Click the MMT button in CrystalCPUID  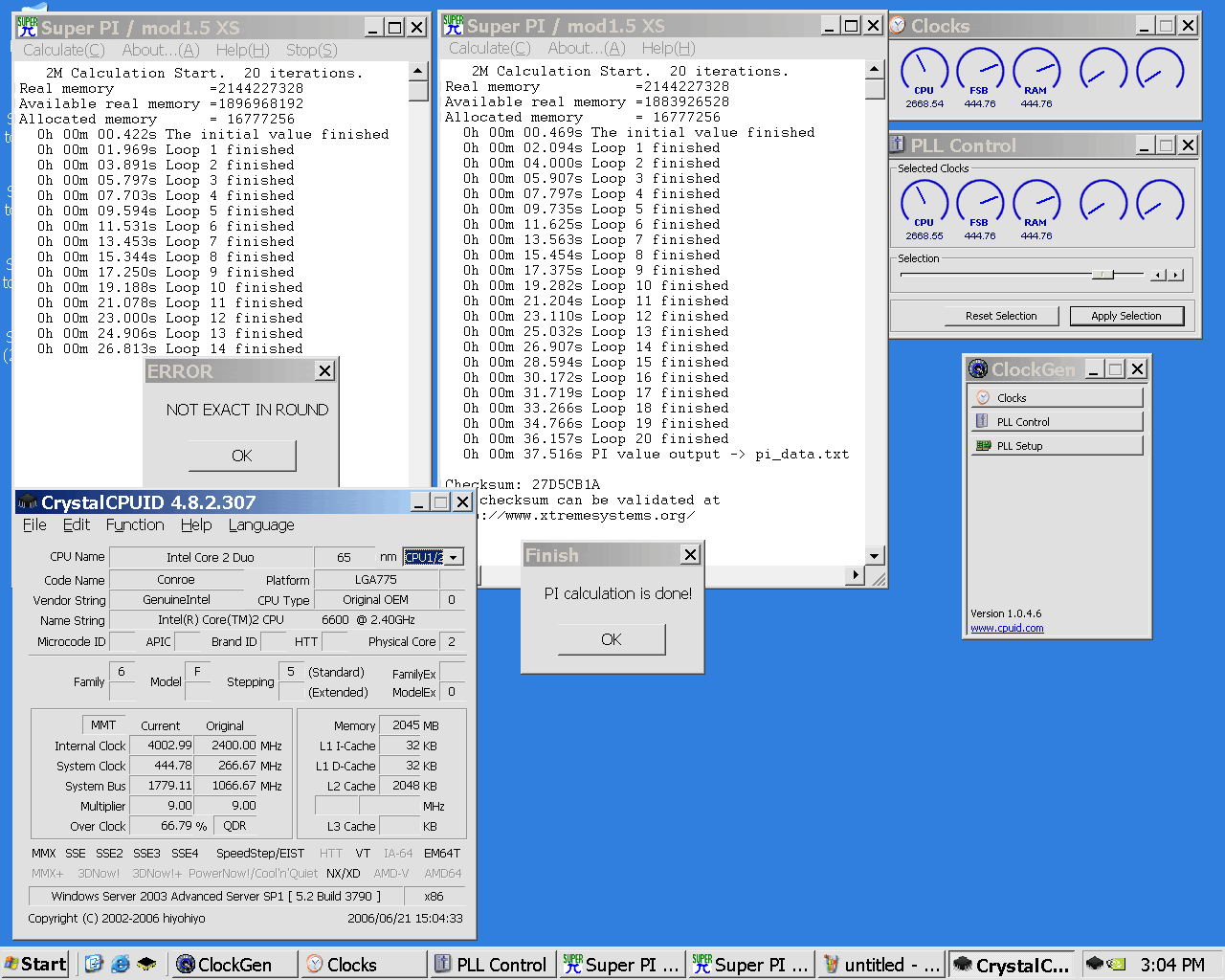[x=103, y=724]
